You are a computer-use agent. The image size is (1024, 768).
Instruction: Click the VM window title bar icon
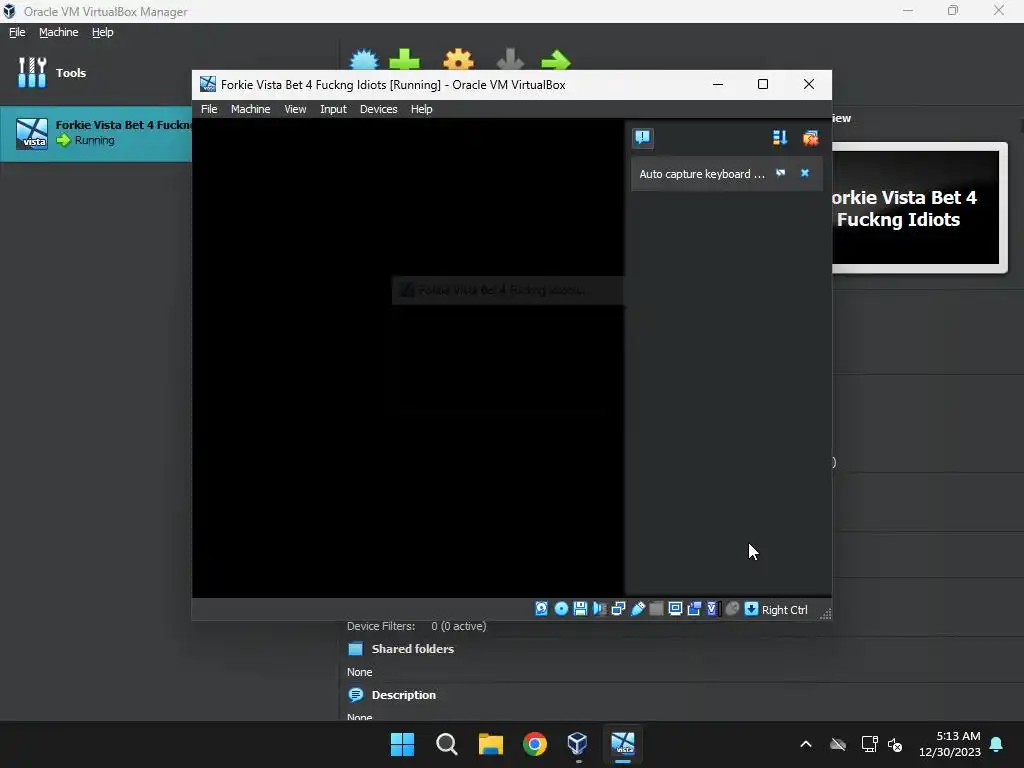[208, 84]
